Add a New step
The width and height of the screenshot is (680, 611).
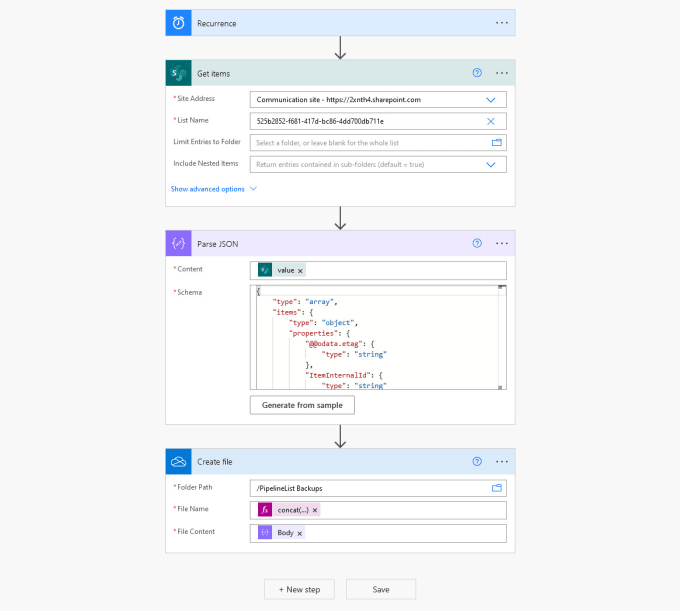coord(299,590)
